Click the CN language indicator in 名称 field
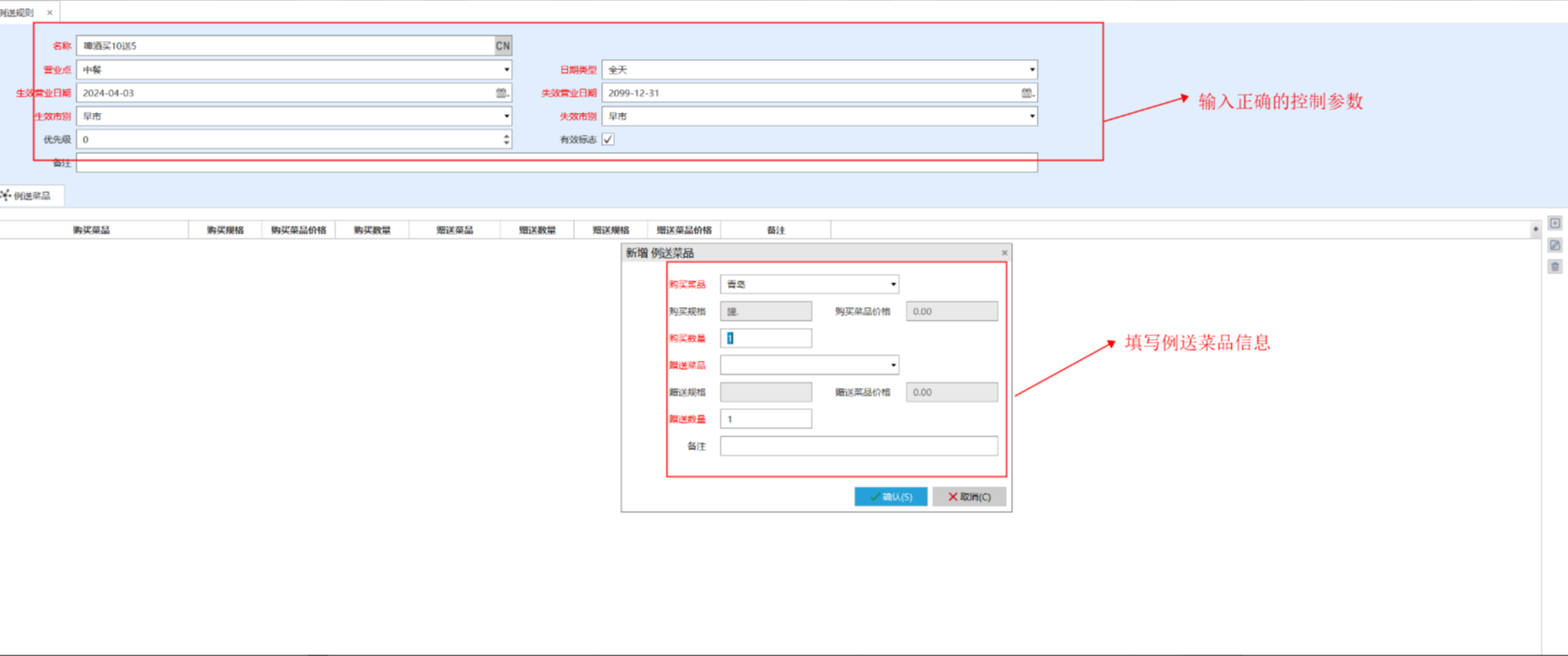Viewport: 1568px width, 656px height. 503,46
